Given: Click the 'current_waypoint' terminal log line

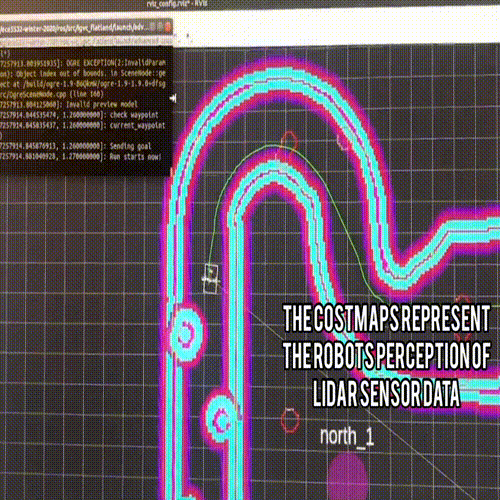Looking at the screenshot, I should click(x=83, y=125).
